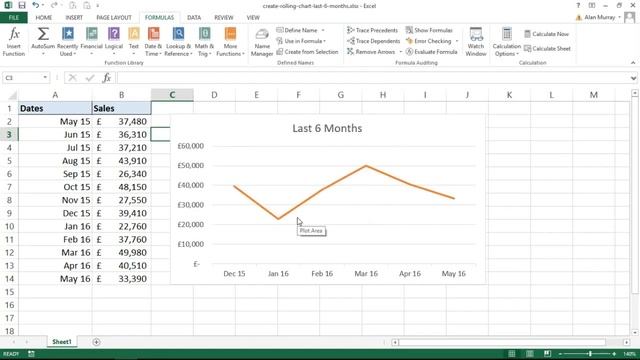Open Date & Time functions
The width and height of the screenshot is (640, 360).
click(153, 42)
